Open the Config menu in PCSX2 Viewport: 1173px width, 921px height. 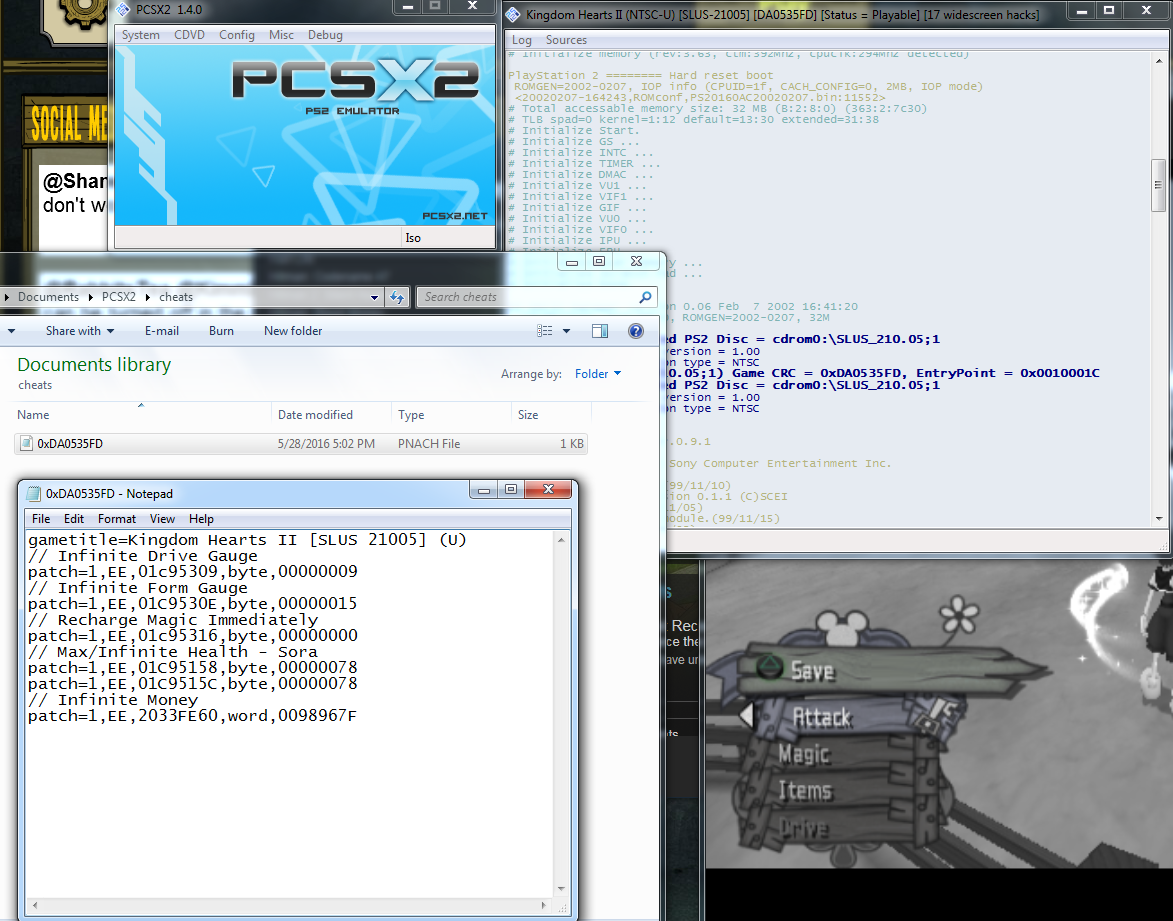click(x=236, y=35)
